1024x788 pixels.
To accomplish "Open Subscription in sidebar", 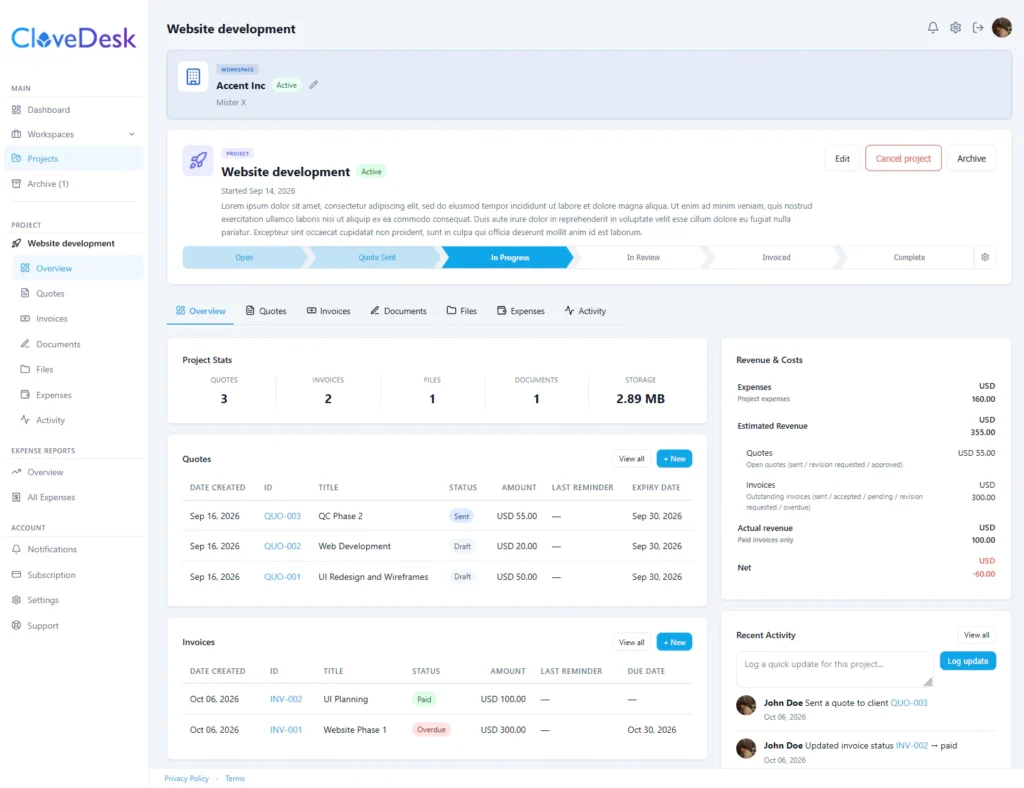I will [74, 575].
